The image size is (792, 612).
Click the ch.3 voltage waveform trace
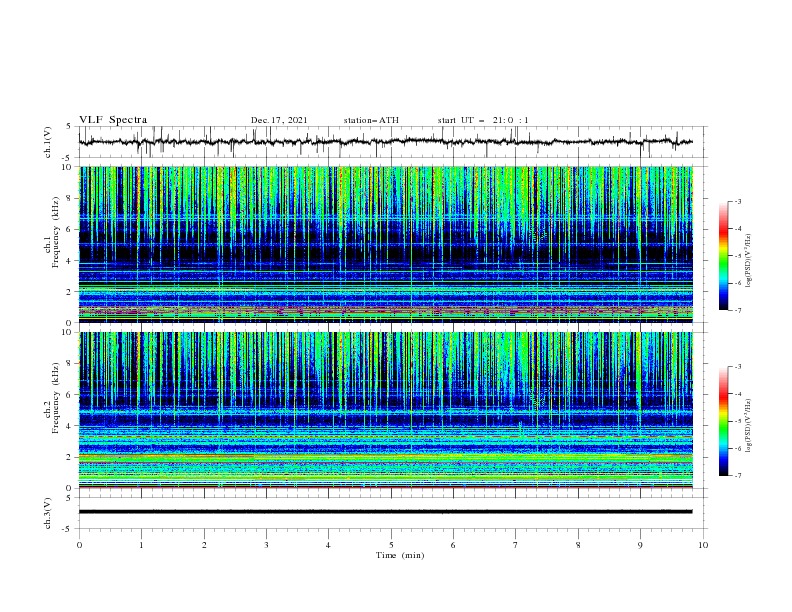[386, 512]
